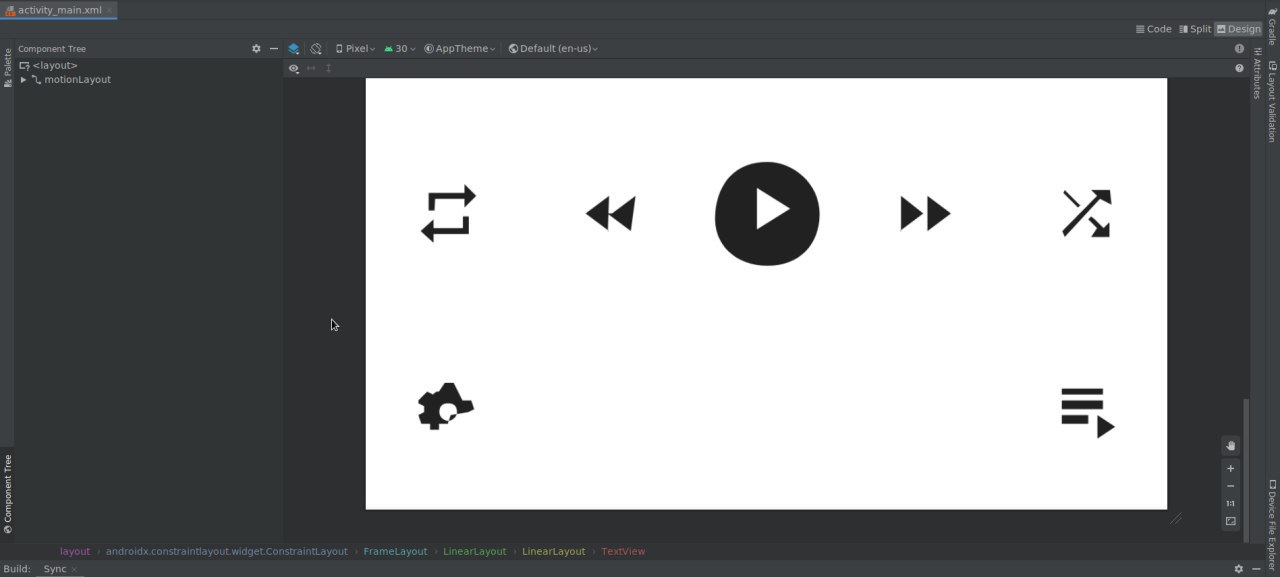This screenshot has height=577, width=1280.
Task: Zoom in with the plus button
Action: (1231, 468)
